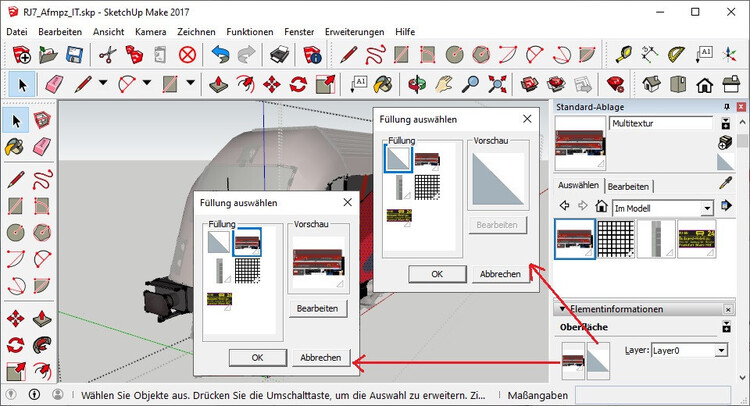Image resolution: width=750 pixels, height=406 pixels.
Task: Close the upper Füllung auswählen dialog
Action: [x=527, y=119]
